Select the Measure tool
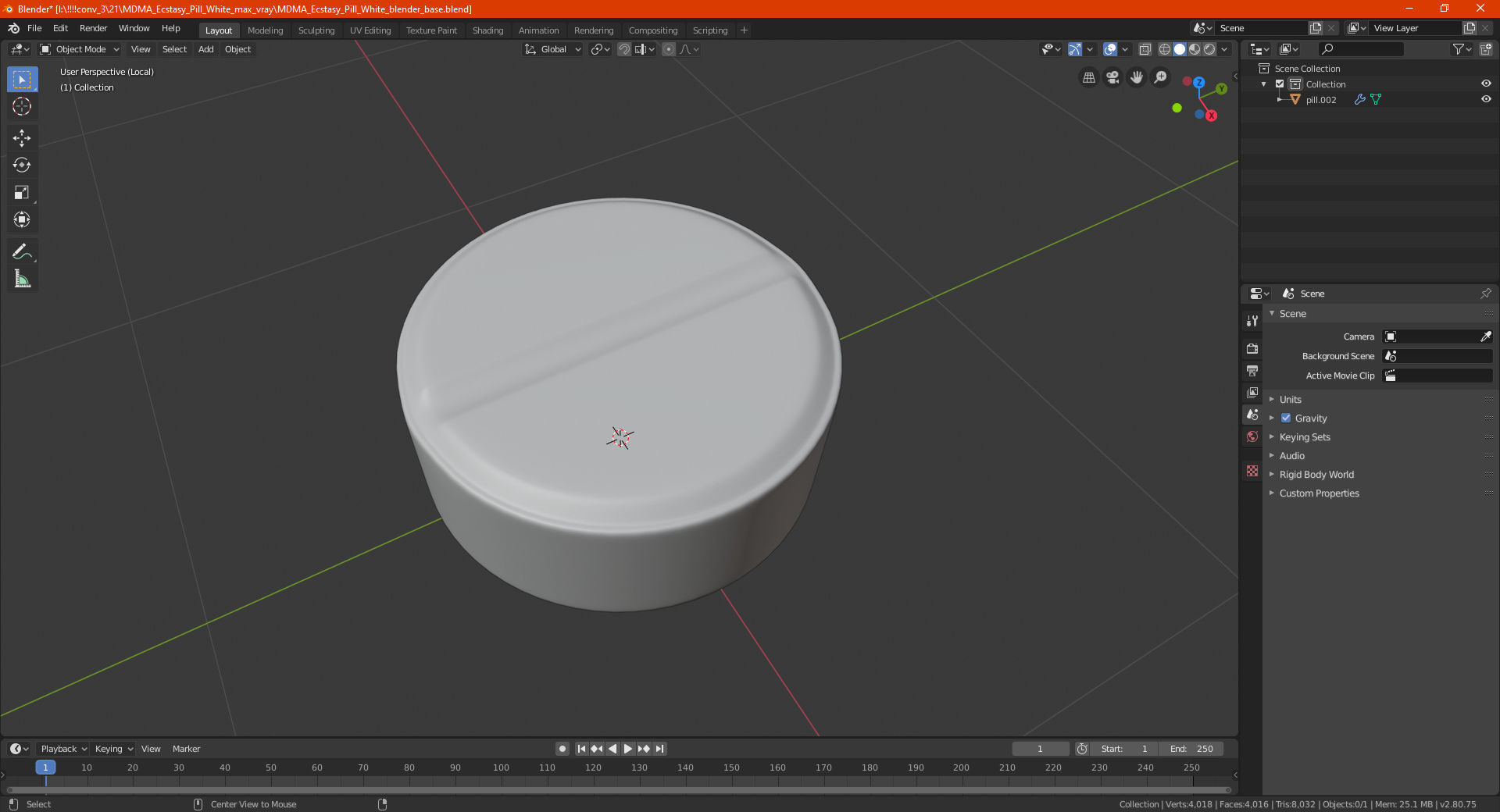Screen dimensions: 1500x812 click(x=22, y=279)
